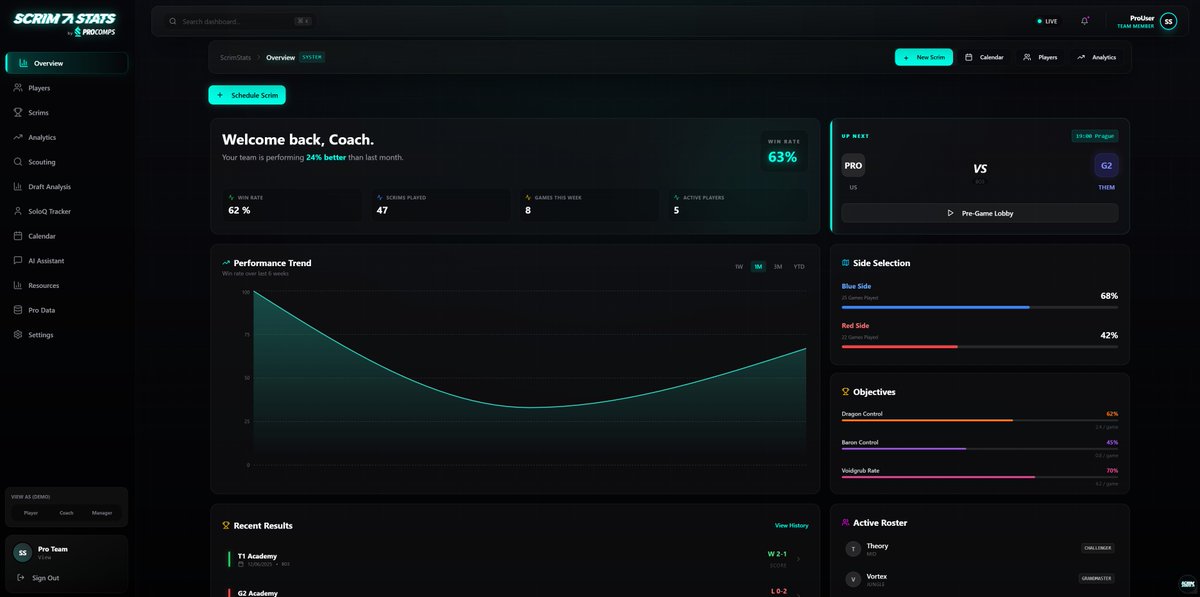Expand the T1 Academy result chevron

[x=798, y=559]
